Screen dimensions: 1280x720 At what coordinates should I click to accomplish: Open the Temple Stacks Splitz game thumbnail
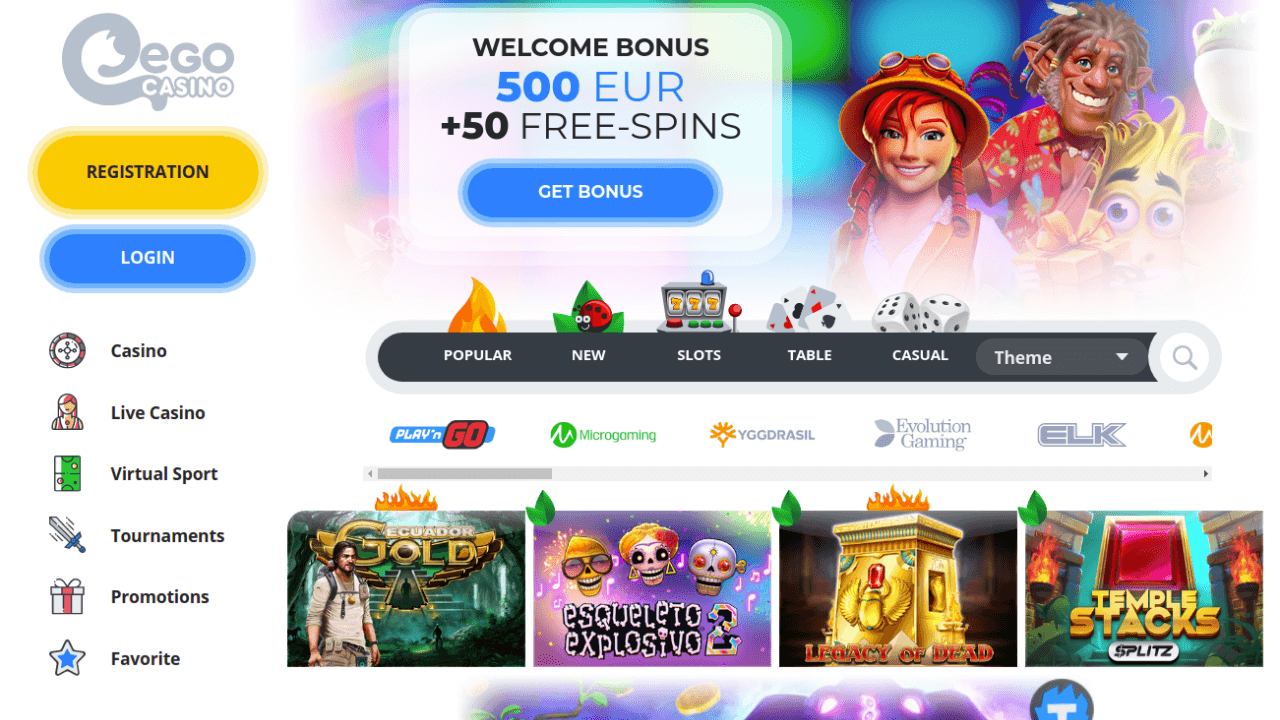click(1144, 589)
